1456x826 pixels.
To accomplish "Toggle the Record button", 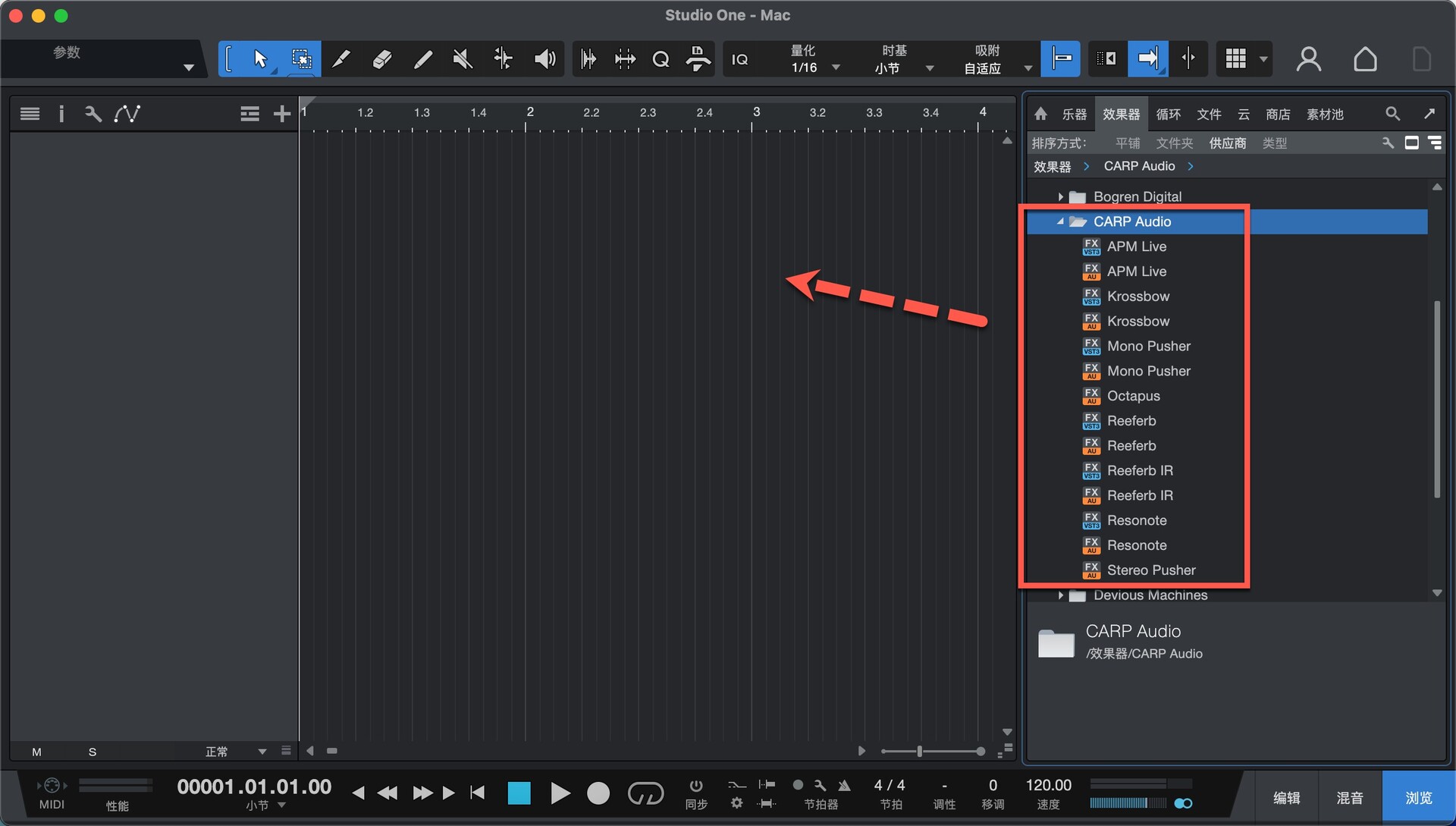I will click(598, 793).
